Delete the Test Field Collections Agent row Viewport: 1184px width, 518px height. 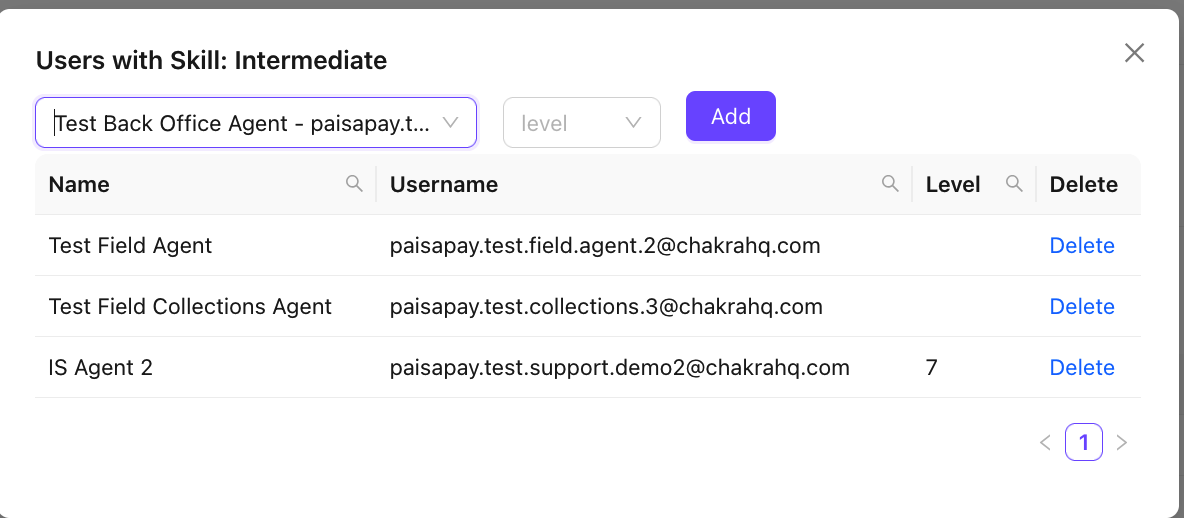click(1082, 307)
